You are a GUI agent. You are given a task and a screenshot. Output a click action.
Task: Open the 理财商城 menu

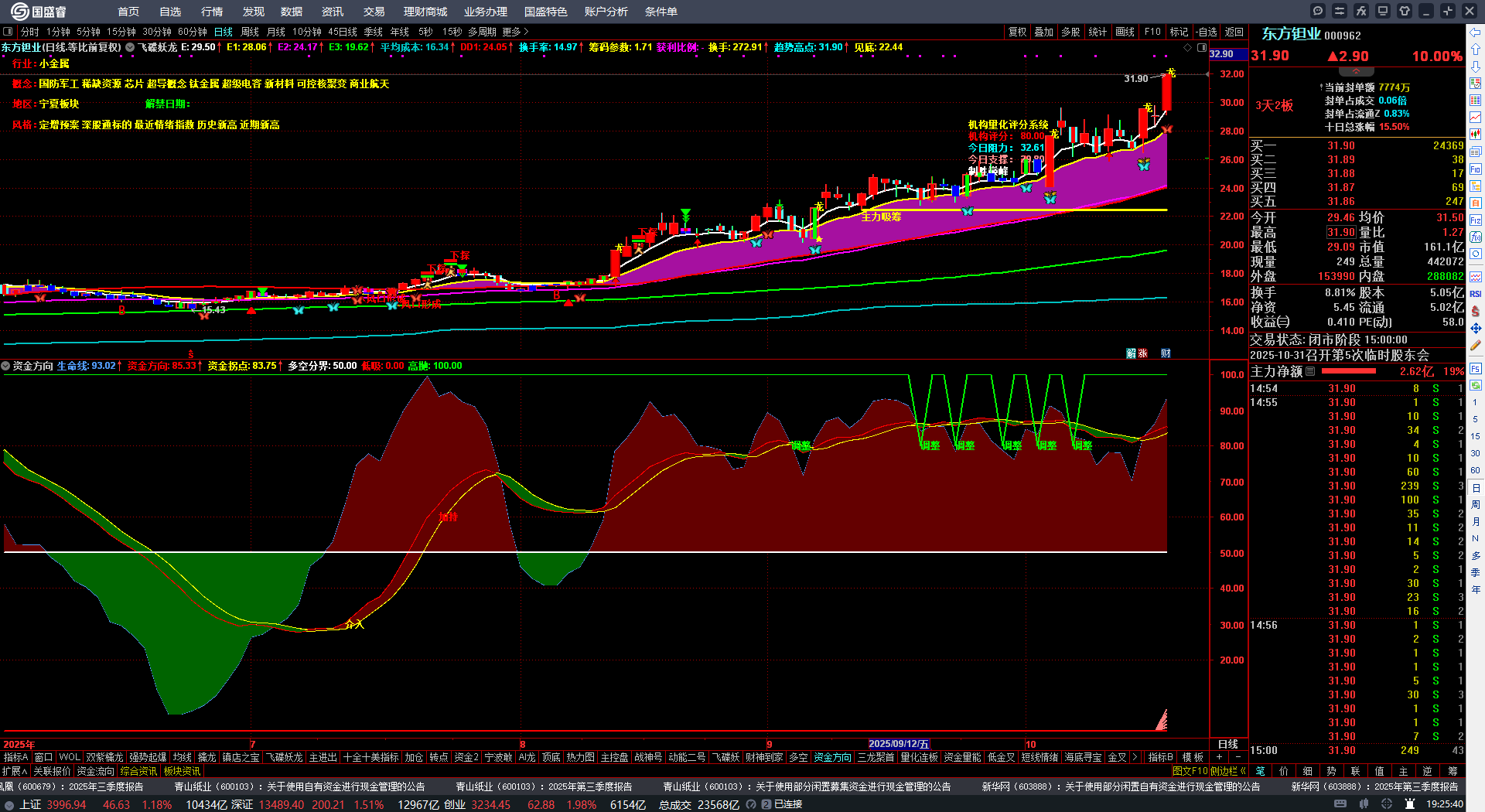click(425, 12)
